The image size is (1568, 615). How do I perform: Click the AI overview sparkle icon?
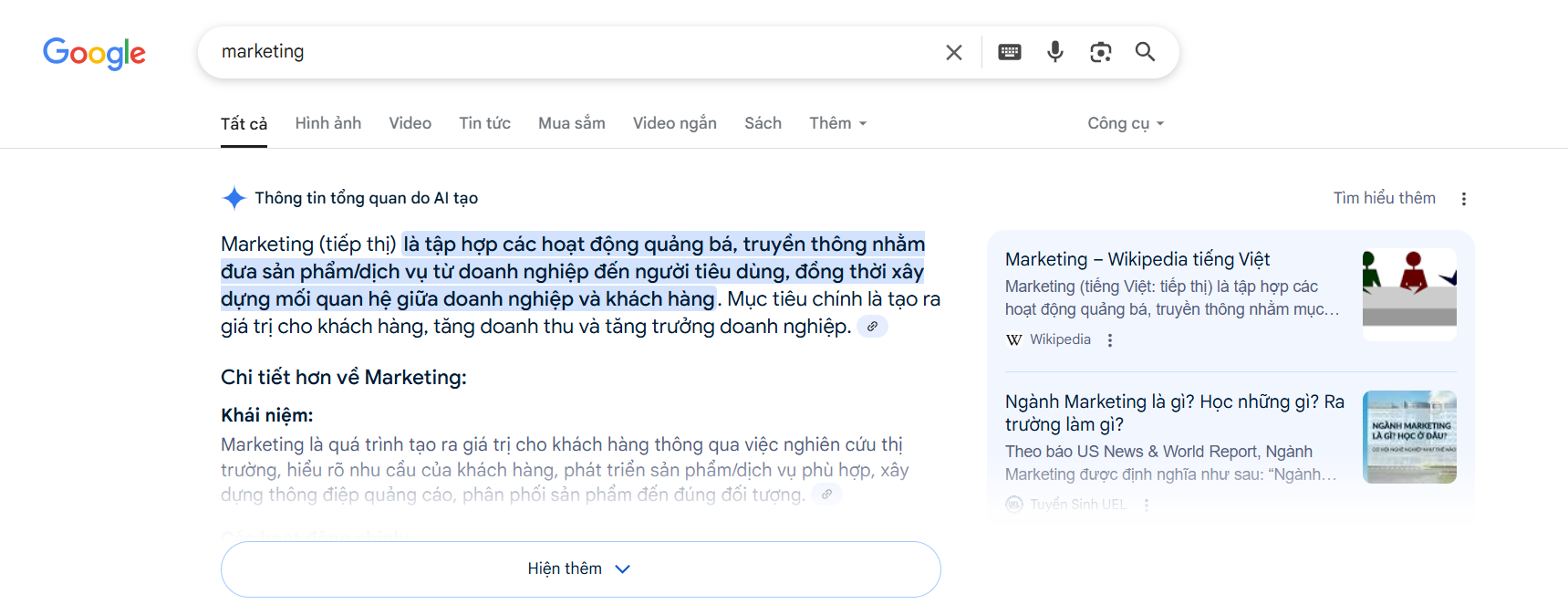click(234, 198)
